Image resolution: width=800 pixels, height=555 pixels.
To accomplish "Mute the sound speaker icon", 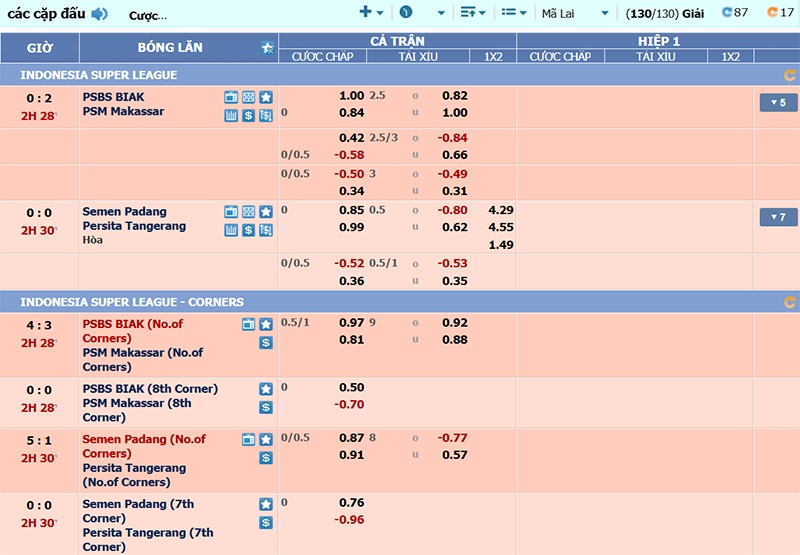I will [x=99, y=14].
